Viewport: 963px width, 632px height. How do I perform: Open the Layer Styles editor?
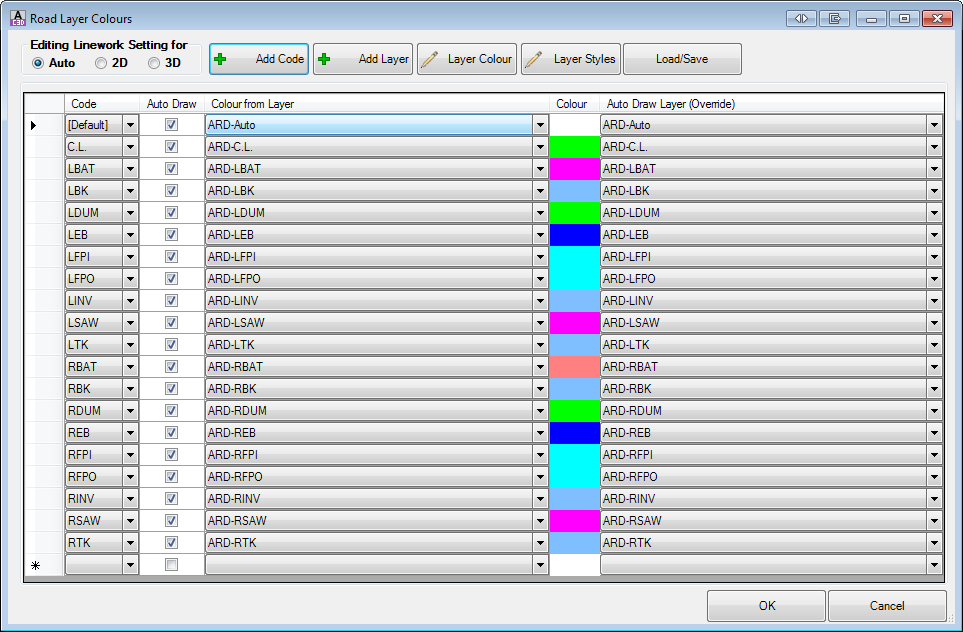[571, 59]
